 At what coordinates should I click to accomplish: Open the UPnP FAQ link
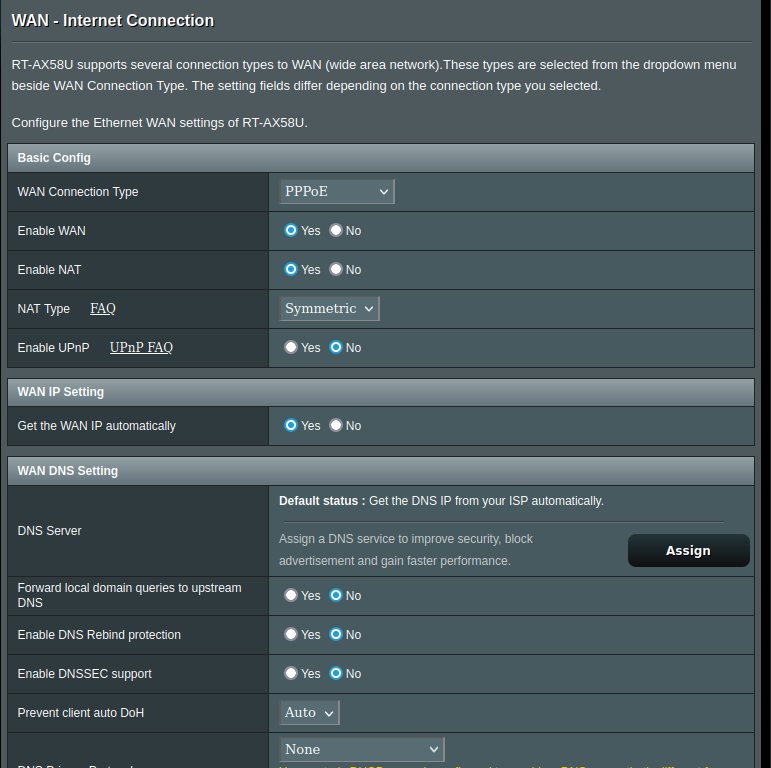pyautogui.click(x=141, y=348)
